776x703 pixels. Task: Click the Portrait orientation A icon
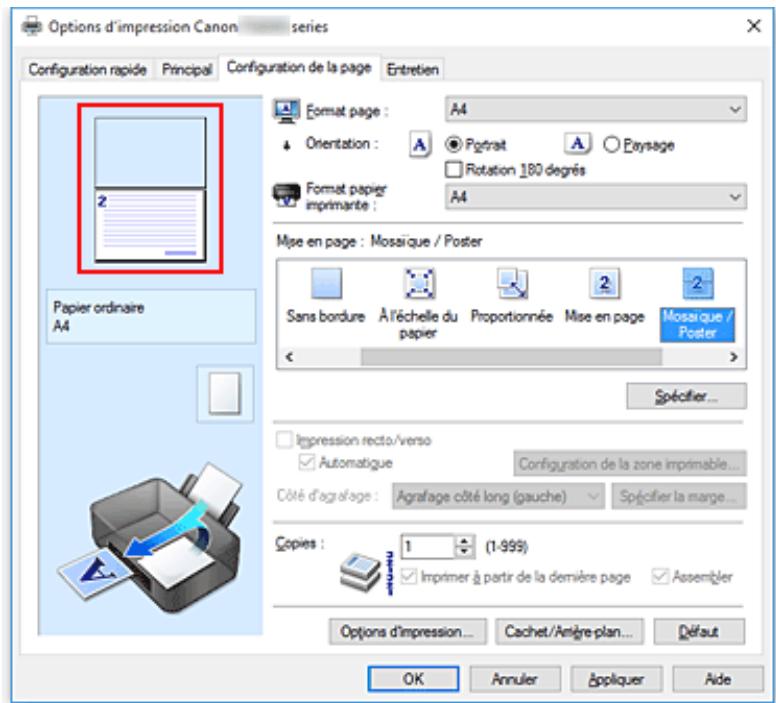420,145
